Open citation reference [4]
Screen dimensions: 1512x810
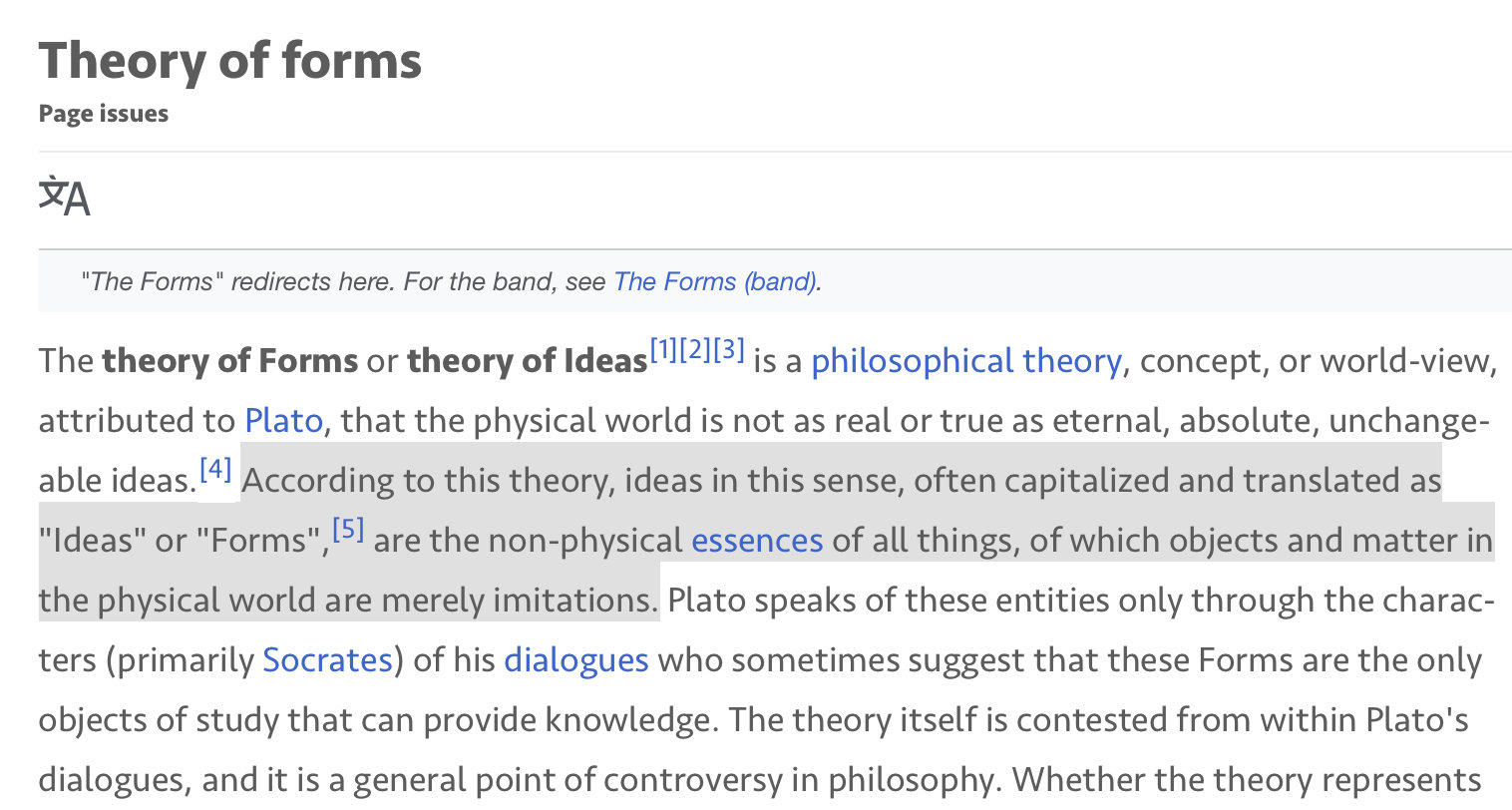coord(215,469)
